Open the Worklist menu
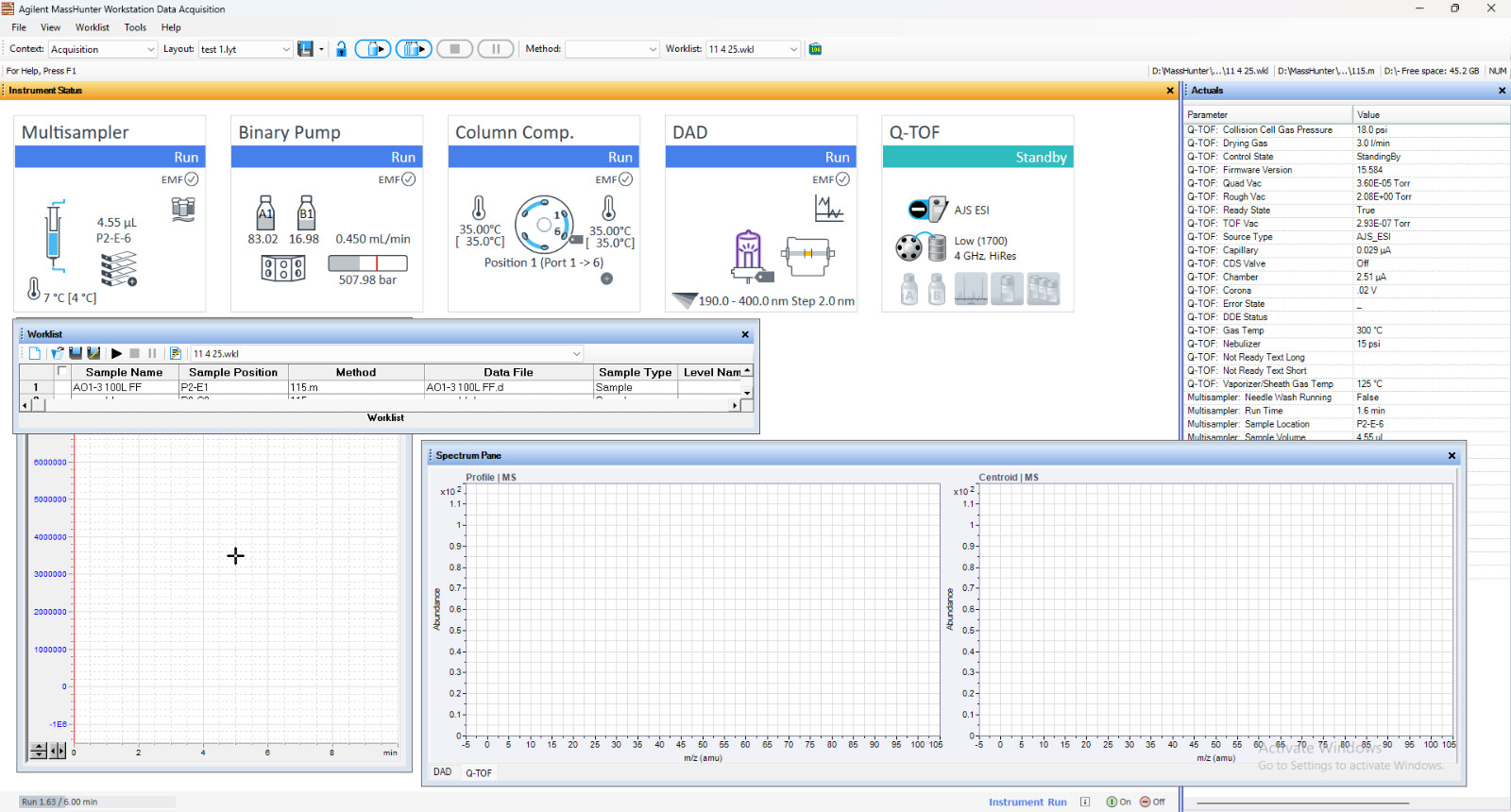This screenshot has height=812, width=1511. point(93,27)
